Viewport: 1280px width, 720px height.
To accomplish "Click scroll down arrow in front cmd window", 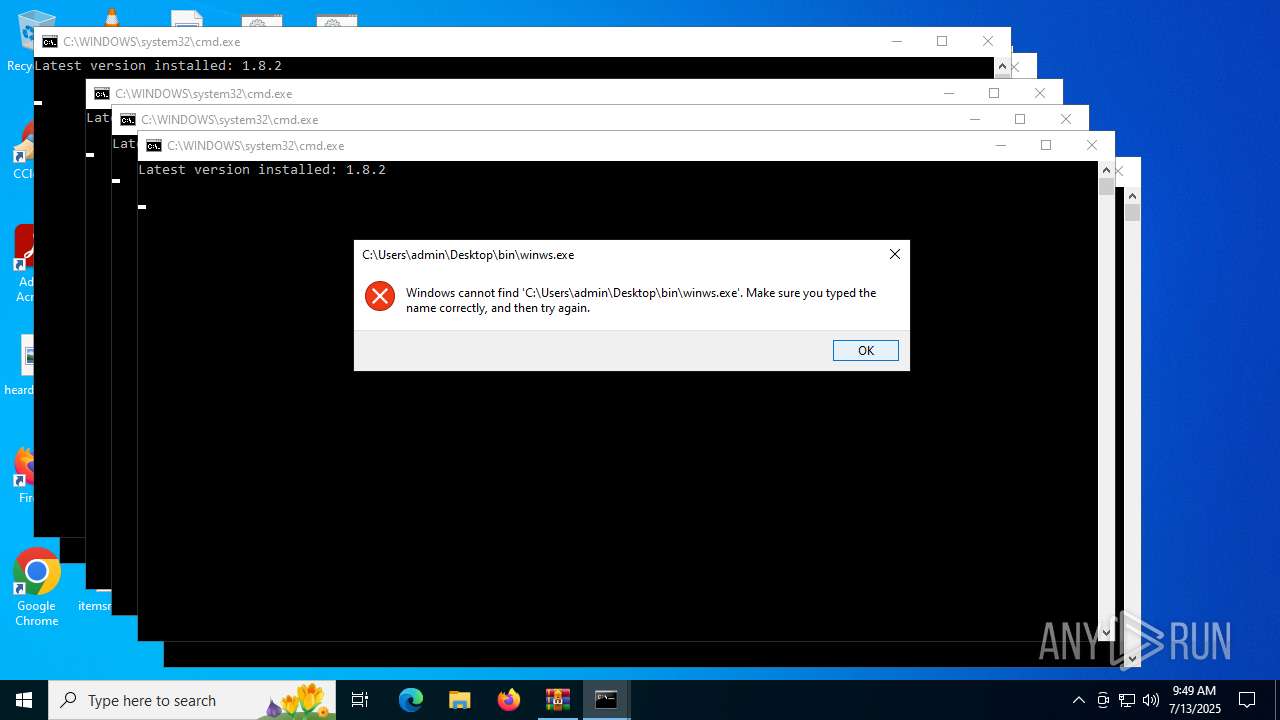I will click(1106, 632).
